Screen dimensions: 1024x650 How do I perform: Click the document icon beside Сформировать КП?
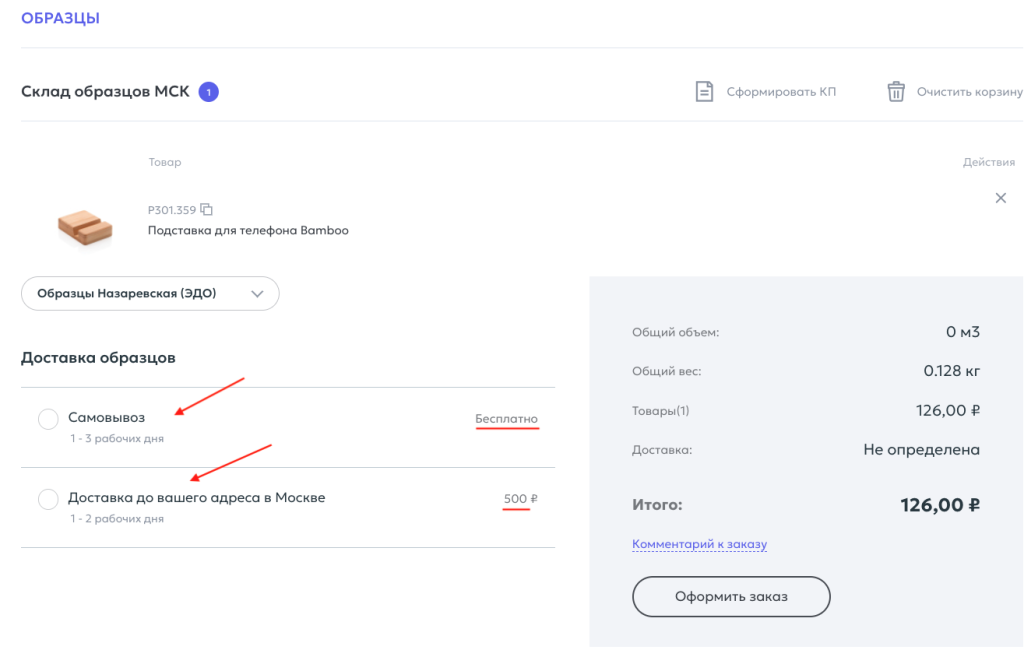pyautogui.click(x=705, y=92)
